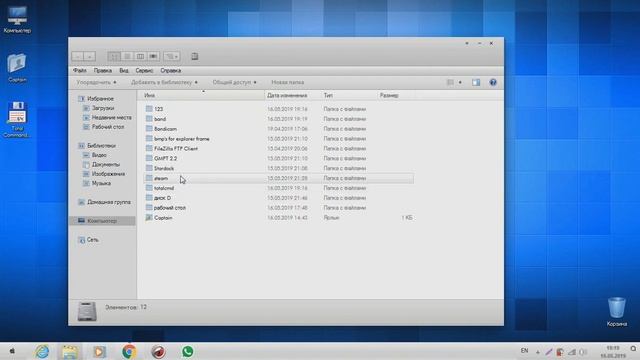Select Компьютер in the navigation pane
This screenshot has height=360, width=640.
tap(102, 221)
